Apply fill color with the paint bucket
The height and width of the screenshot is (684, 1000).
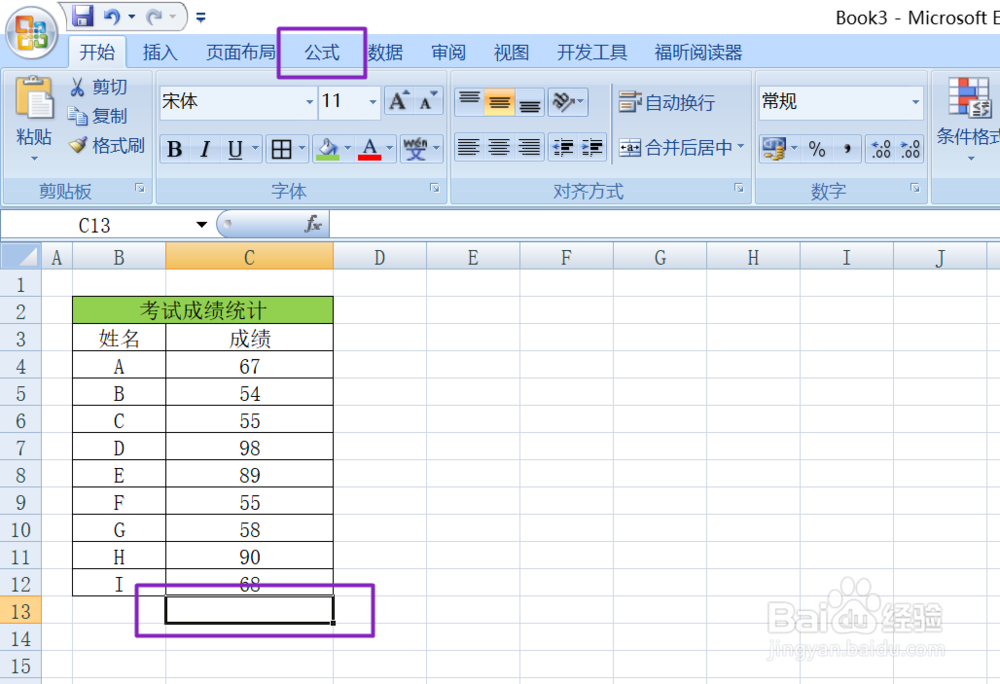(x=328, y=149)
